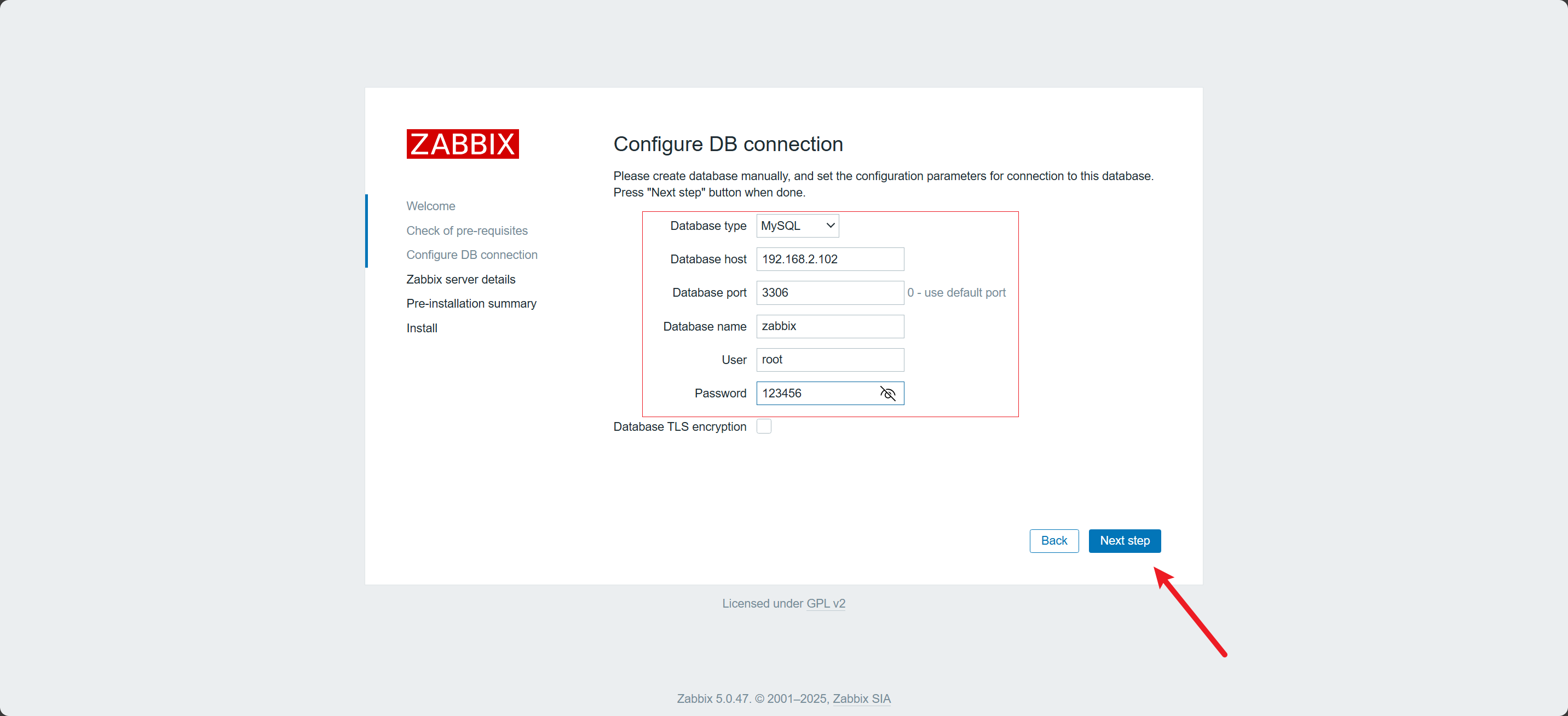Screen dimensions: 1568x716
Task: Click the Back button
Action: [1054, 541]
